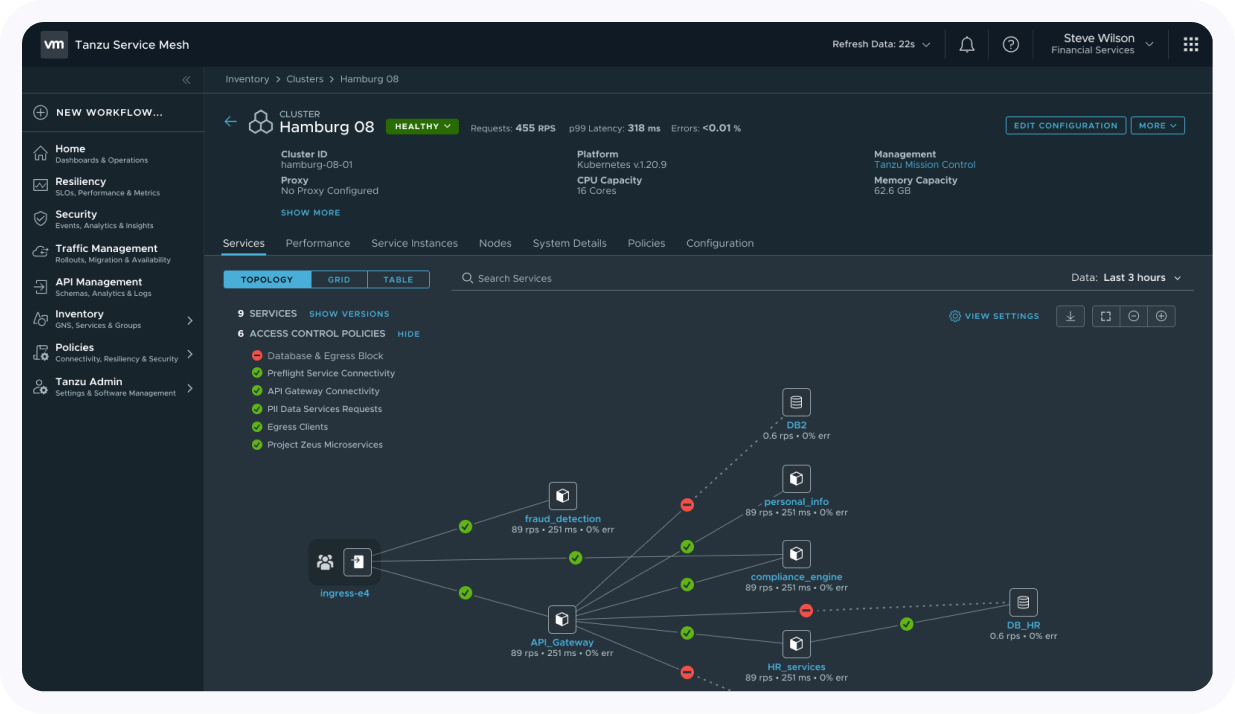Screen dimensions: 1235x714
Task: Open the Performance tab
Action: (x=318, y=244)
